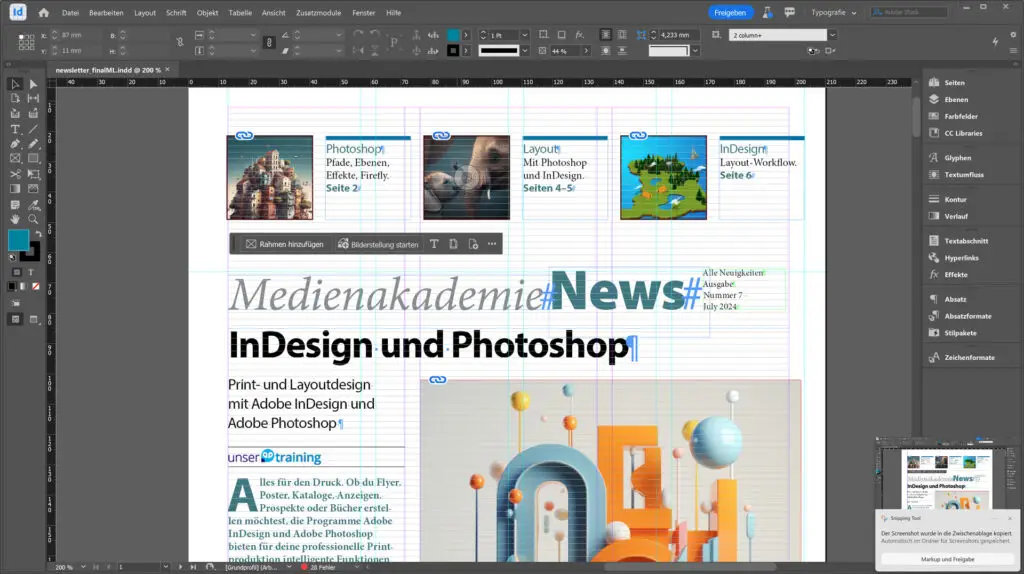1024x574 pixels.
Task: Open the Schrift menu
Action: tap(176, 12)
